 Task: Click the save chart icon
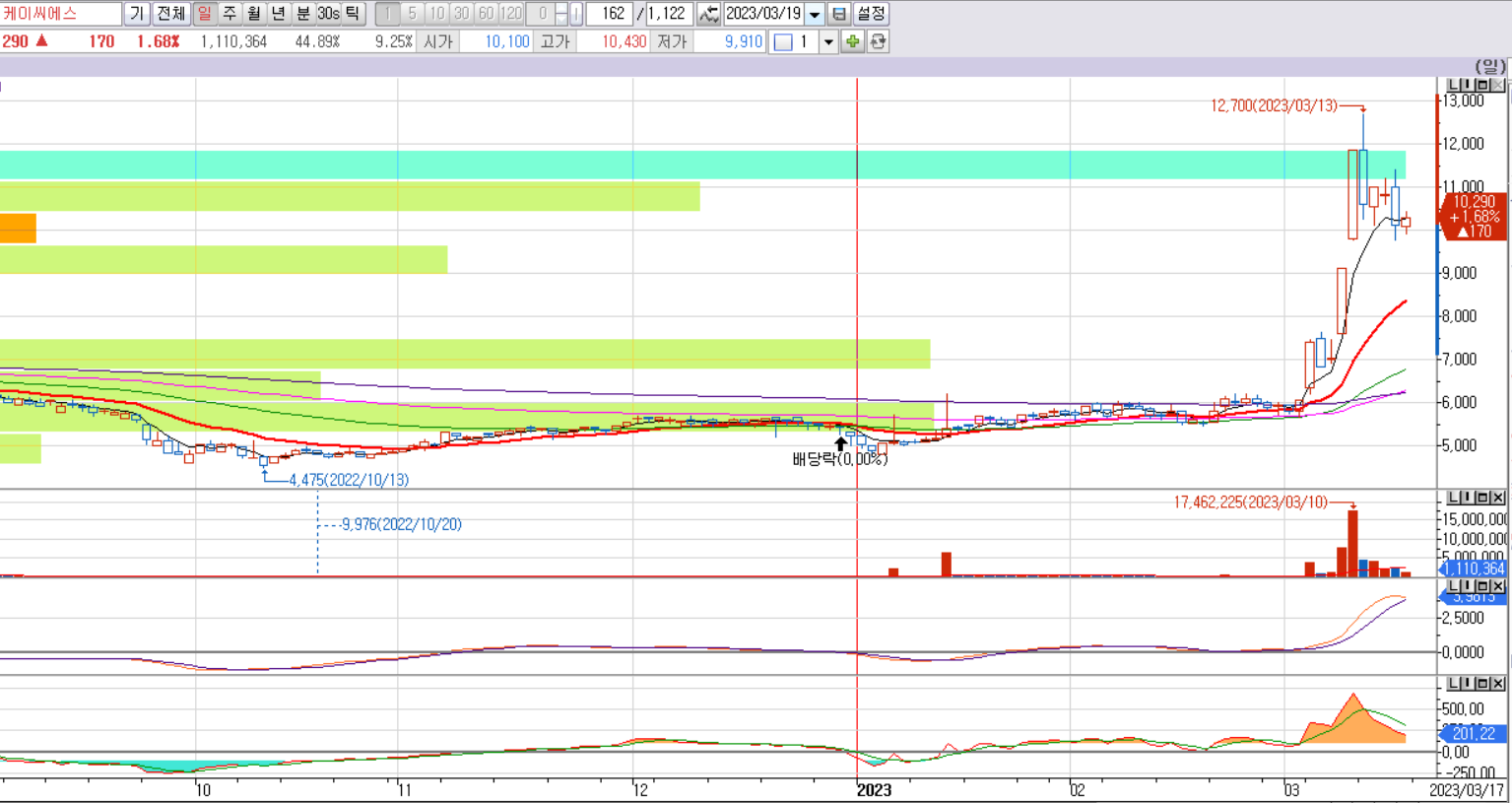(x=839, y=14)
